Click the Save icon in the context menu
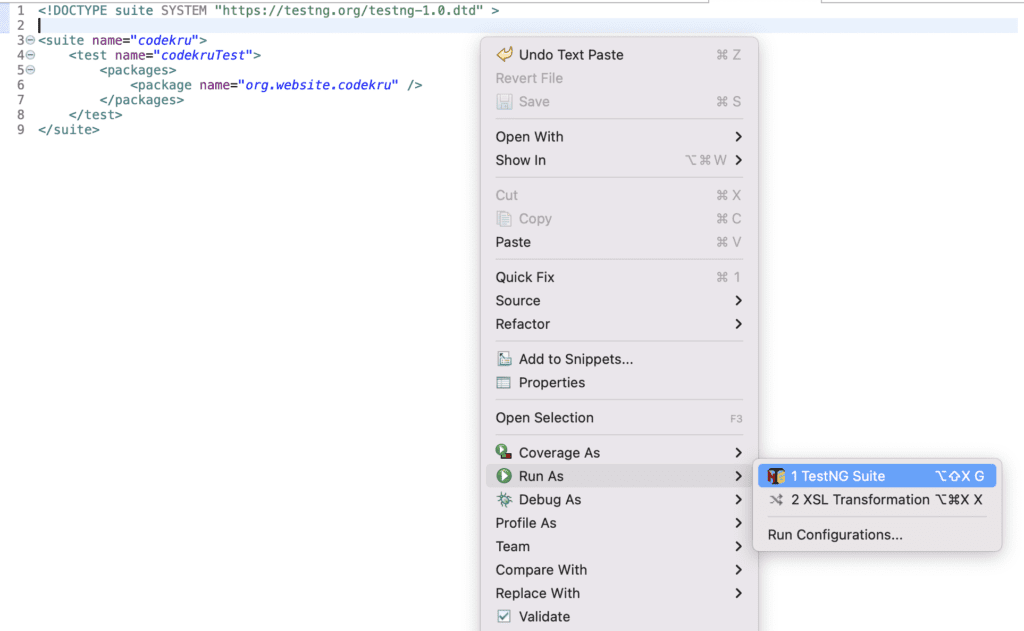The width and height of the screenshot is (1024, 631). pos(505,101)
